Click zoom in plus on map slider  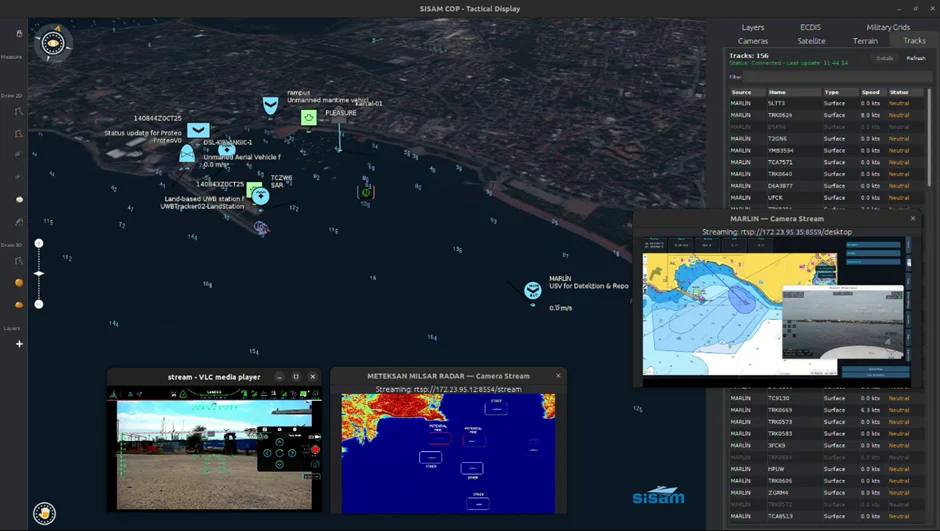[39, 243]
